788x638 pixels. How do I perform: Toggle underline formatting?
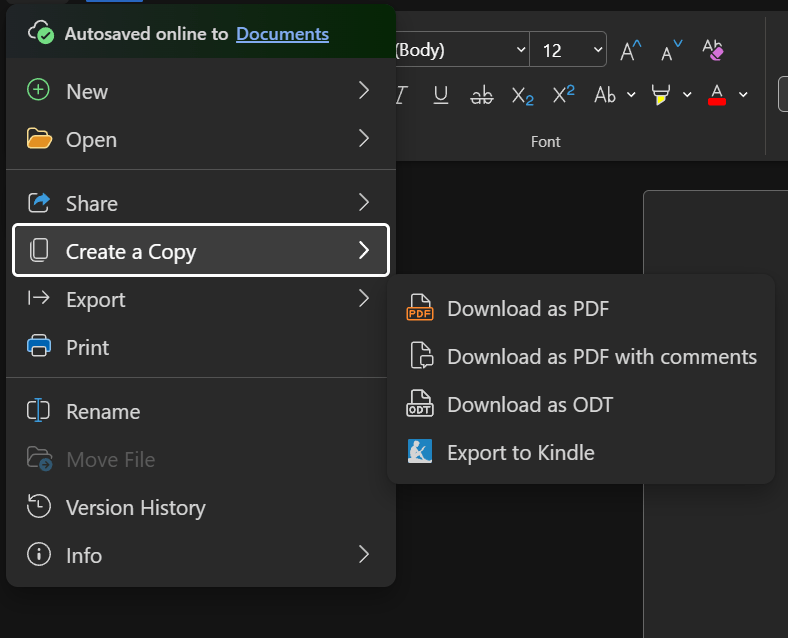pos(441,95)
